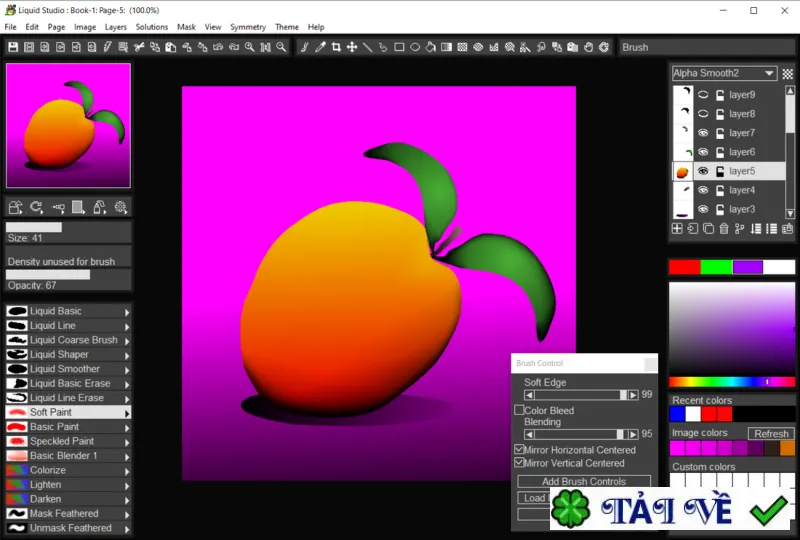The height and width of the screenshot is (540, 800).
Task: Add a new layer with plus icon
Action: tap(677, 229)
